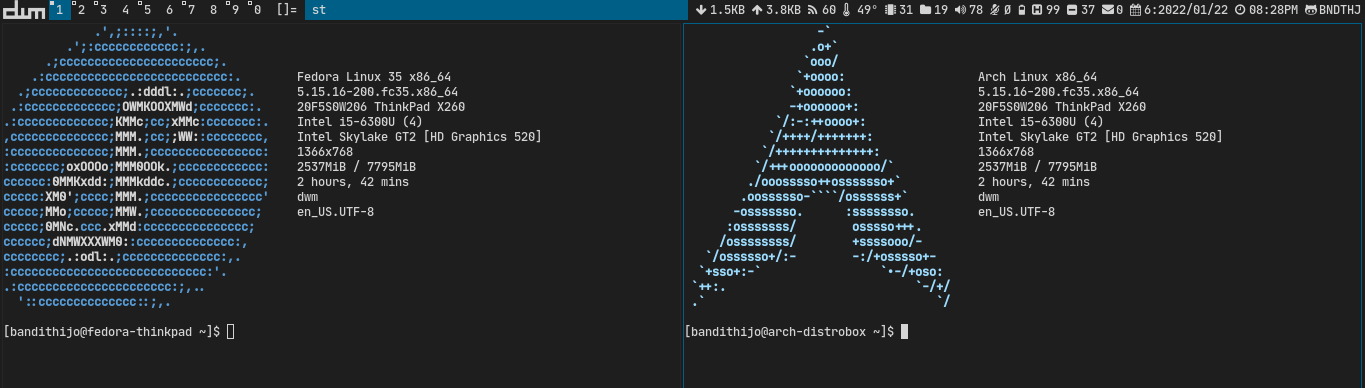Click the clock icon showing 08:28PM
This screenshot has width=1365, height=388.
(x=1240, y=10)
